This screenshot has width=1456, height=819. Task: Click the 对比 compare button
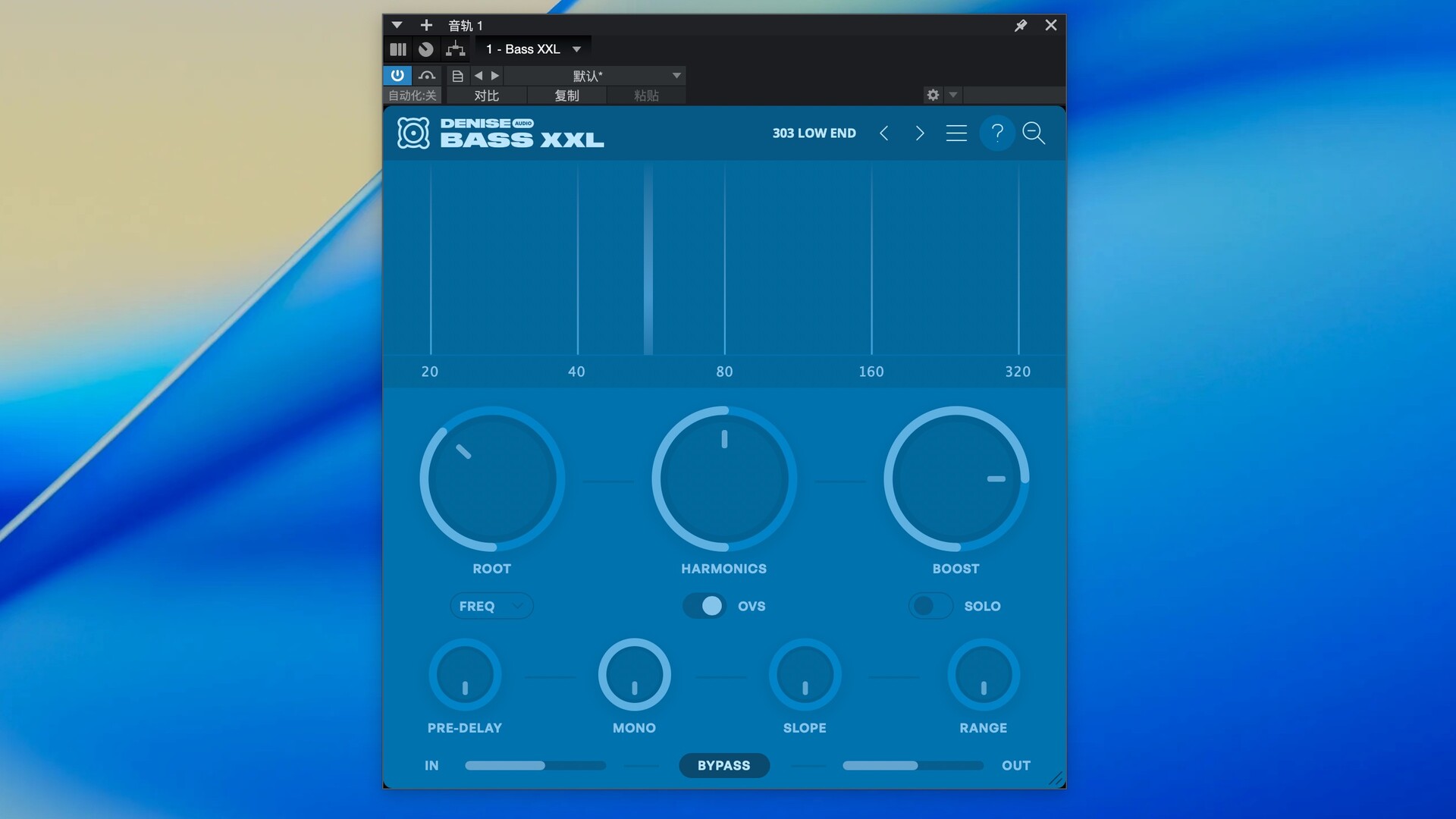pos(486,96)
